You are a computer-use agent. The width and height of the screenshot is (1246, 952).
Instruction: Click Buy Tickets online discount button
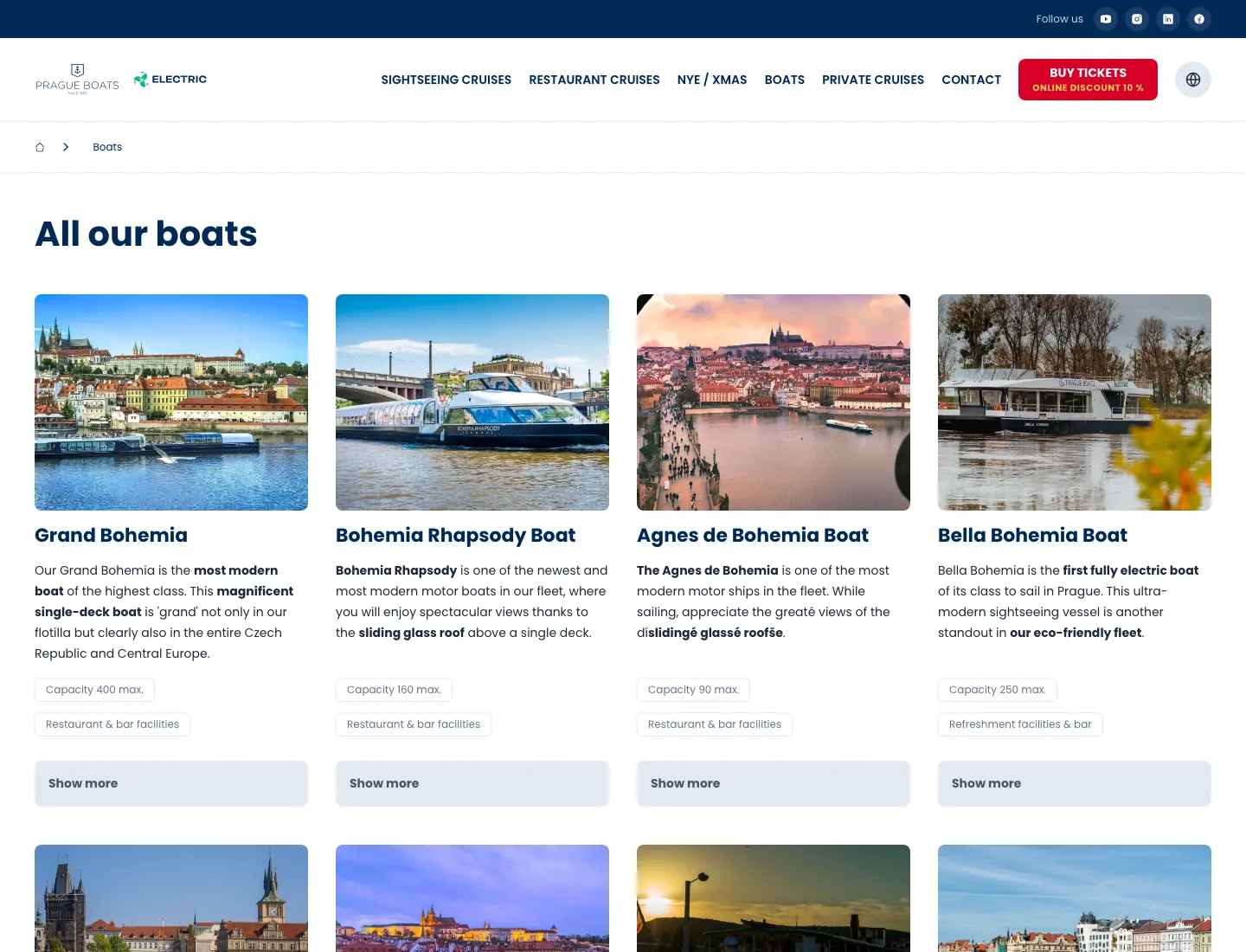point(1088,80)
